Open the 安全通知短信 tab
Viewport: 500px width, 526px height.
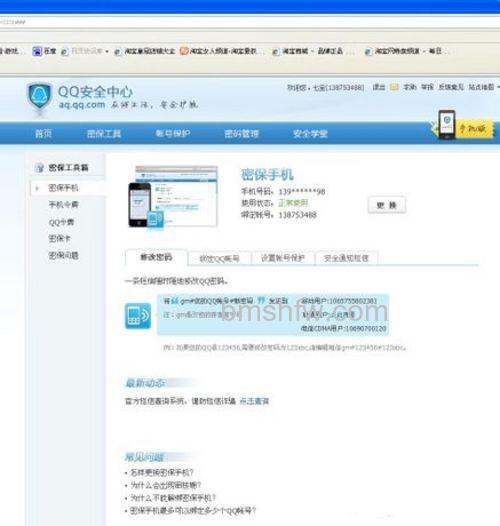pyautogui.click(x=346, y=258)
